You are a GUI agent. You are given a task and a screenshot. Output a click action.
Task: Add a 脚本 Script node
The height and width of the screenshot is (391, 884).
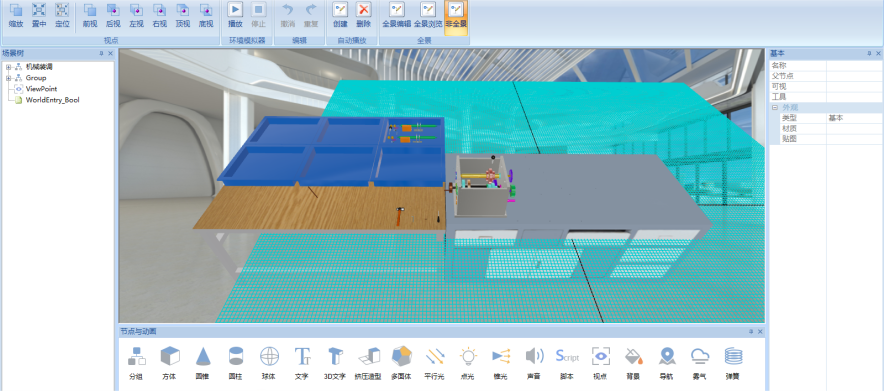567,363
